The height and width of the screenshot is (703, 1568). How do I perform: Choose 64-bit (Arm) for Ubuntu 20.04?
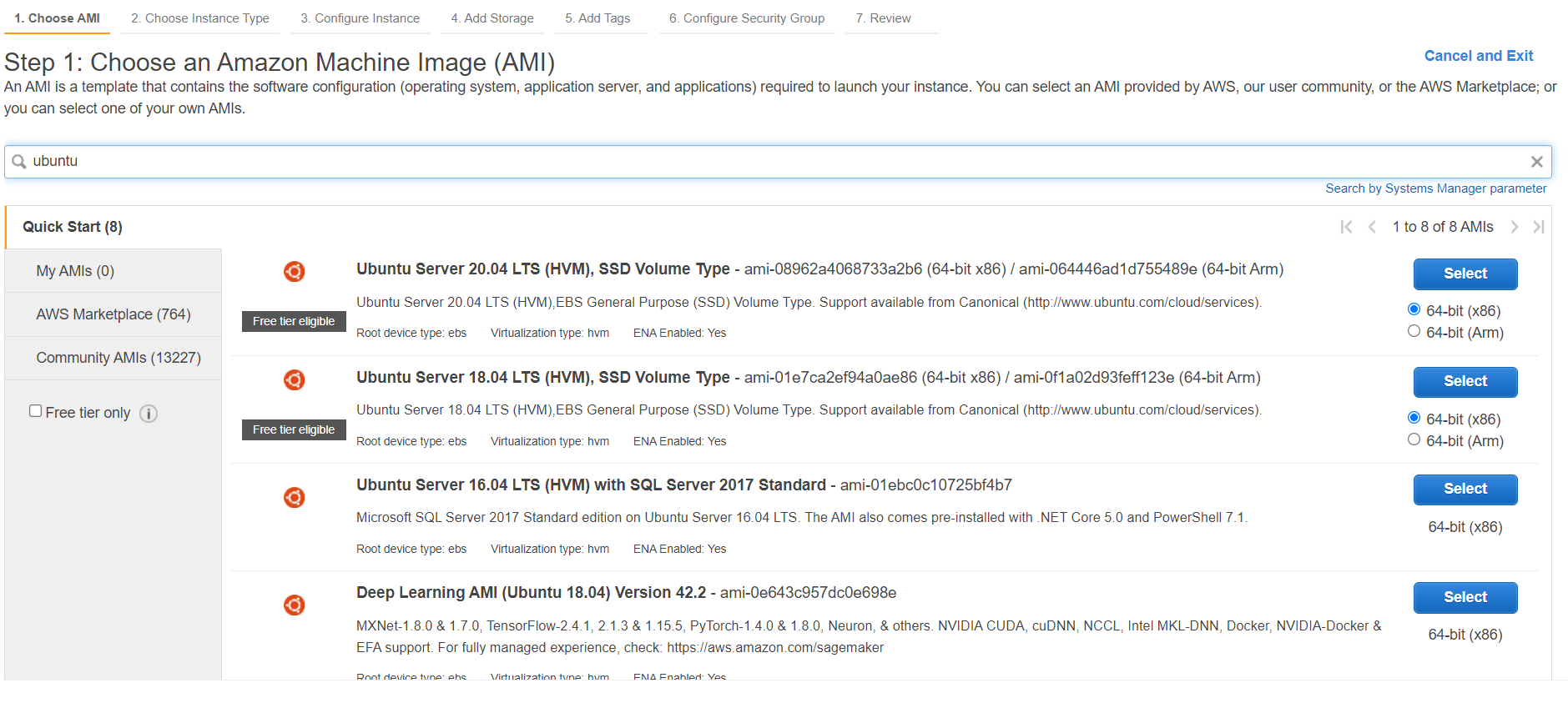point(1414,331)
